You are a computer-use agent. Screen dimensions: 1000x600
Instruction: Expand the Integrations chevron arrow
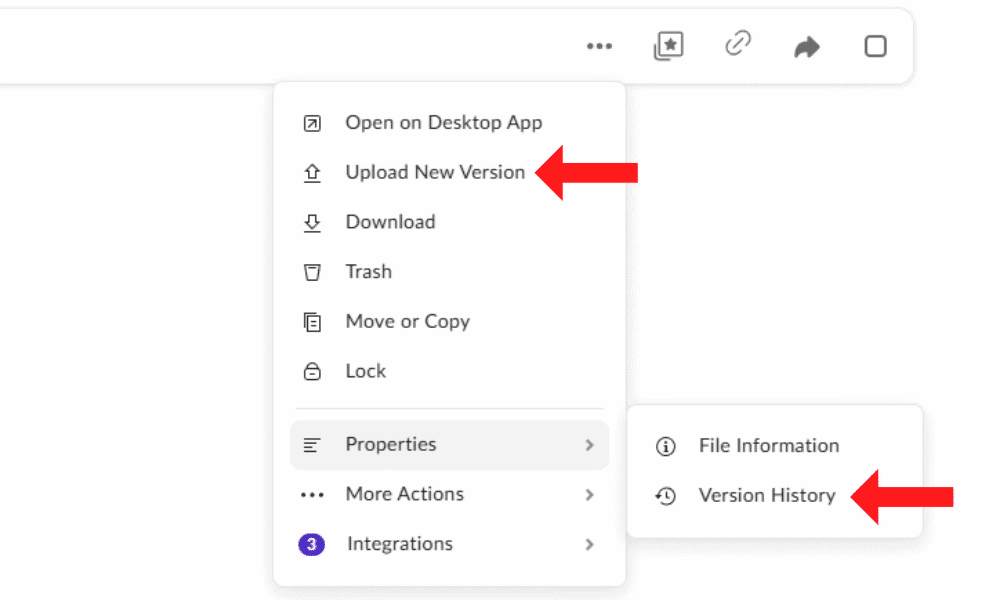point(589,545)
